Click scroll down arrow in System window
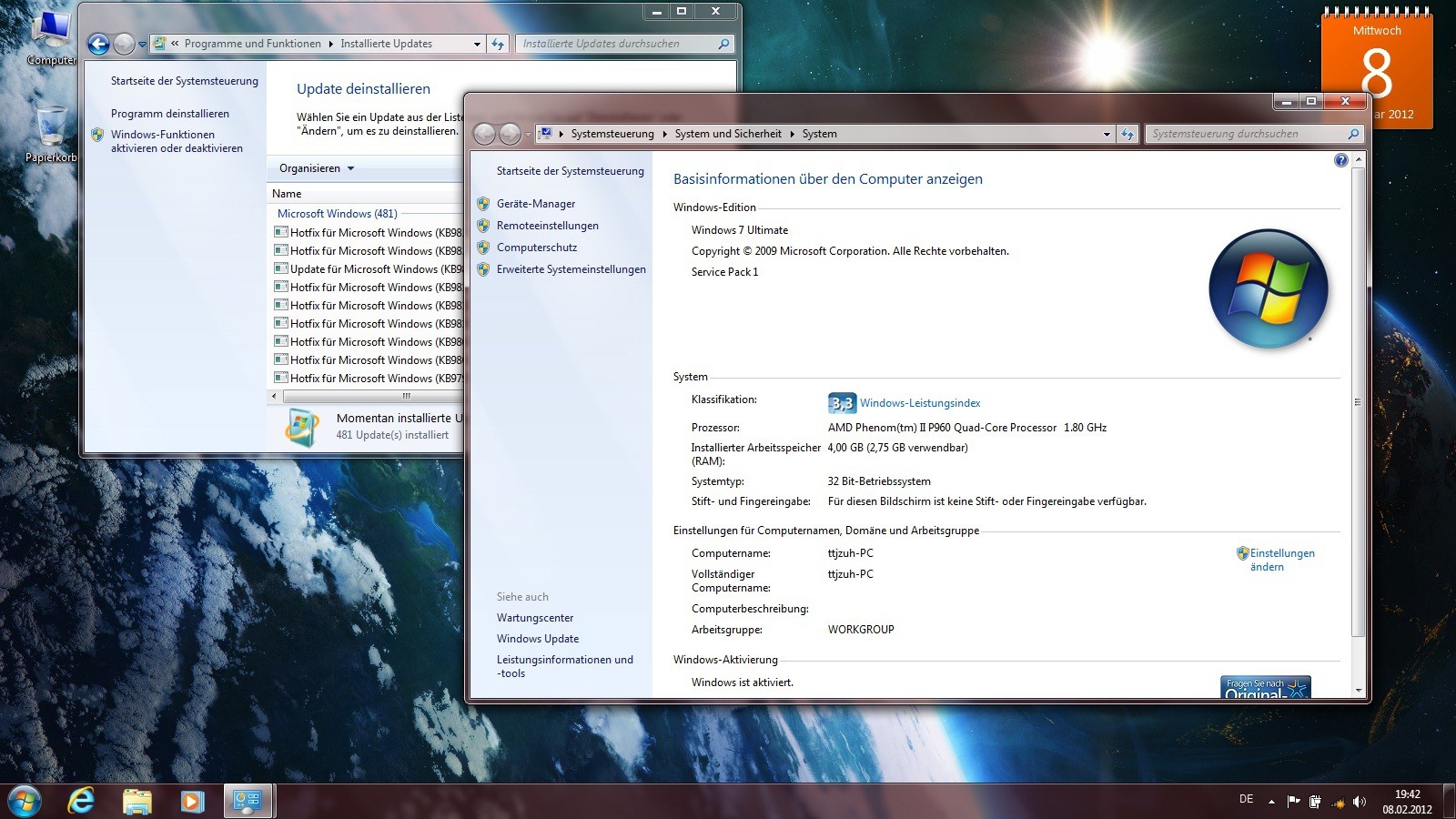Viewport: 1456px width, 819px height. coord(1359,691)
